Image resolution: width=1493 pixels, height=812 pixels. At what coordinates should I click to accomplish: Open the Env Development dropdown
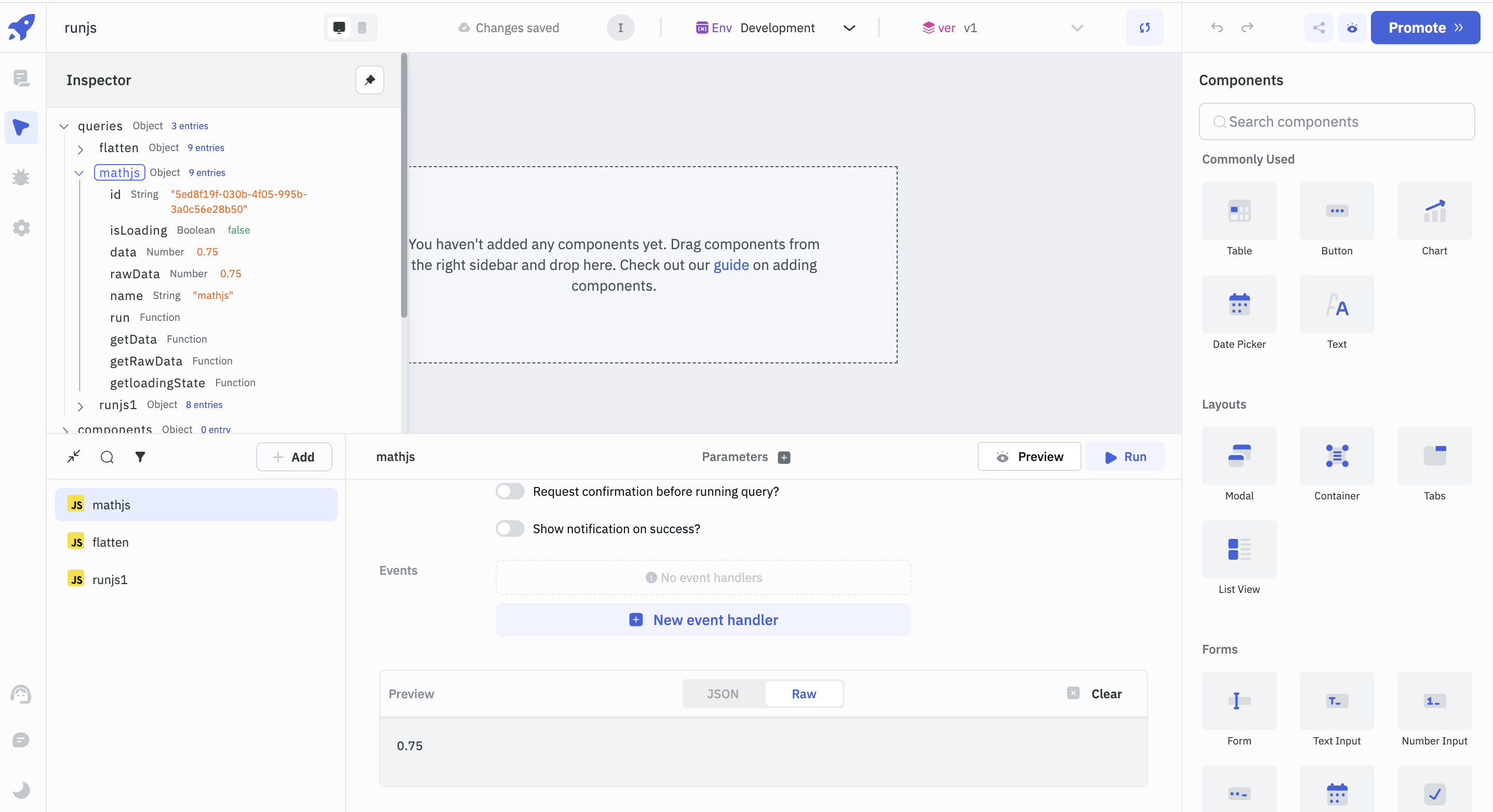coord(776,28)
